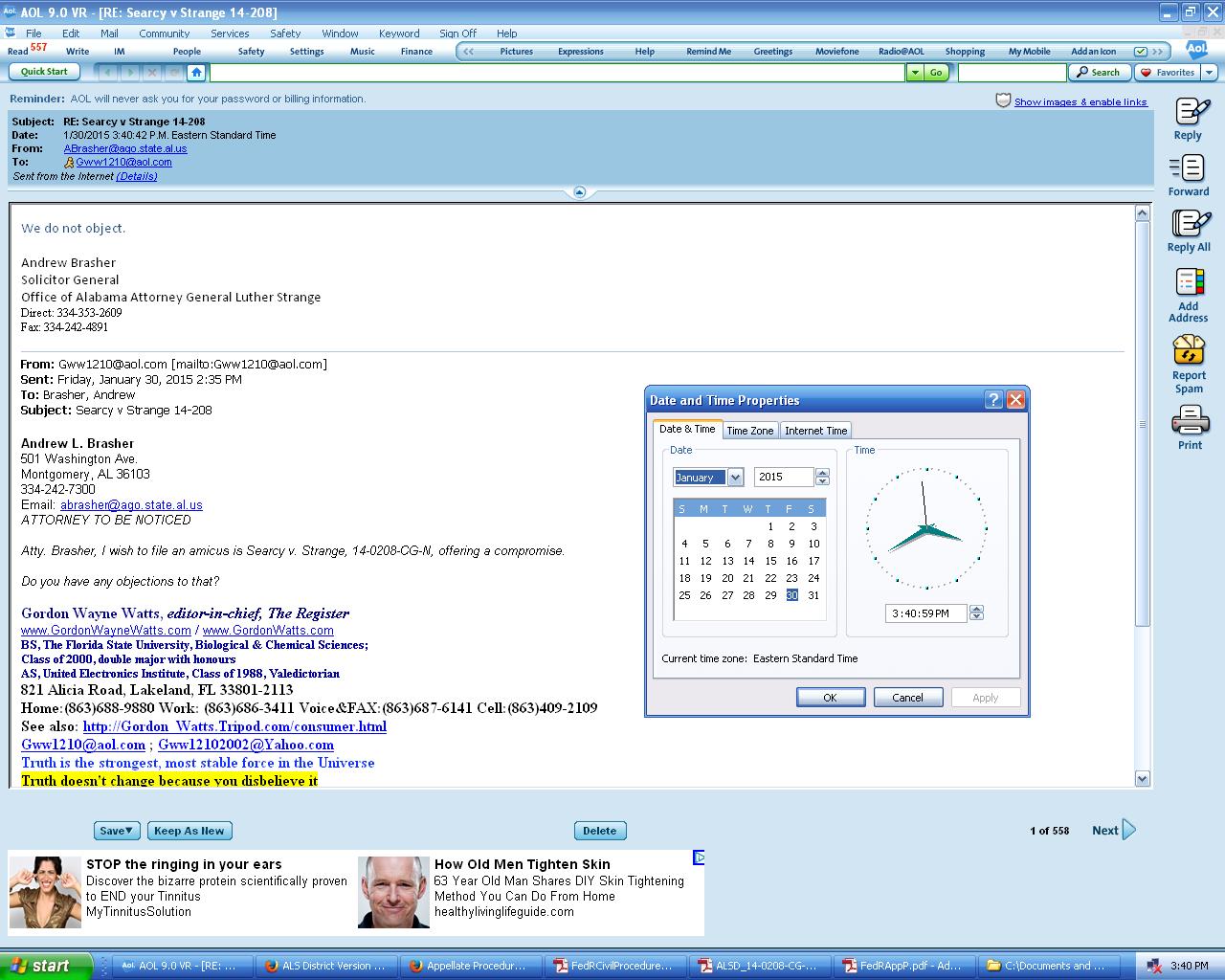
Task: Click the Search button in the toolbar
Action: (x=1099, y=72)
